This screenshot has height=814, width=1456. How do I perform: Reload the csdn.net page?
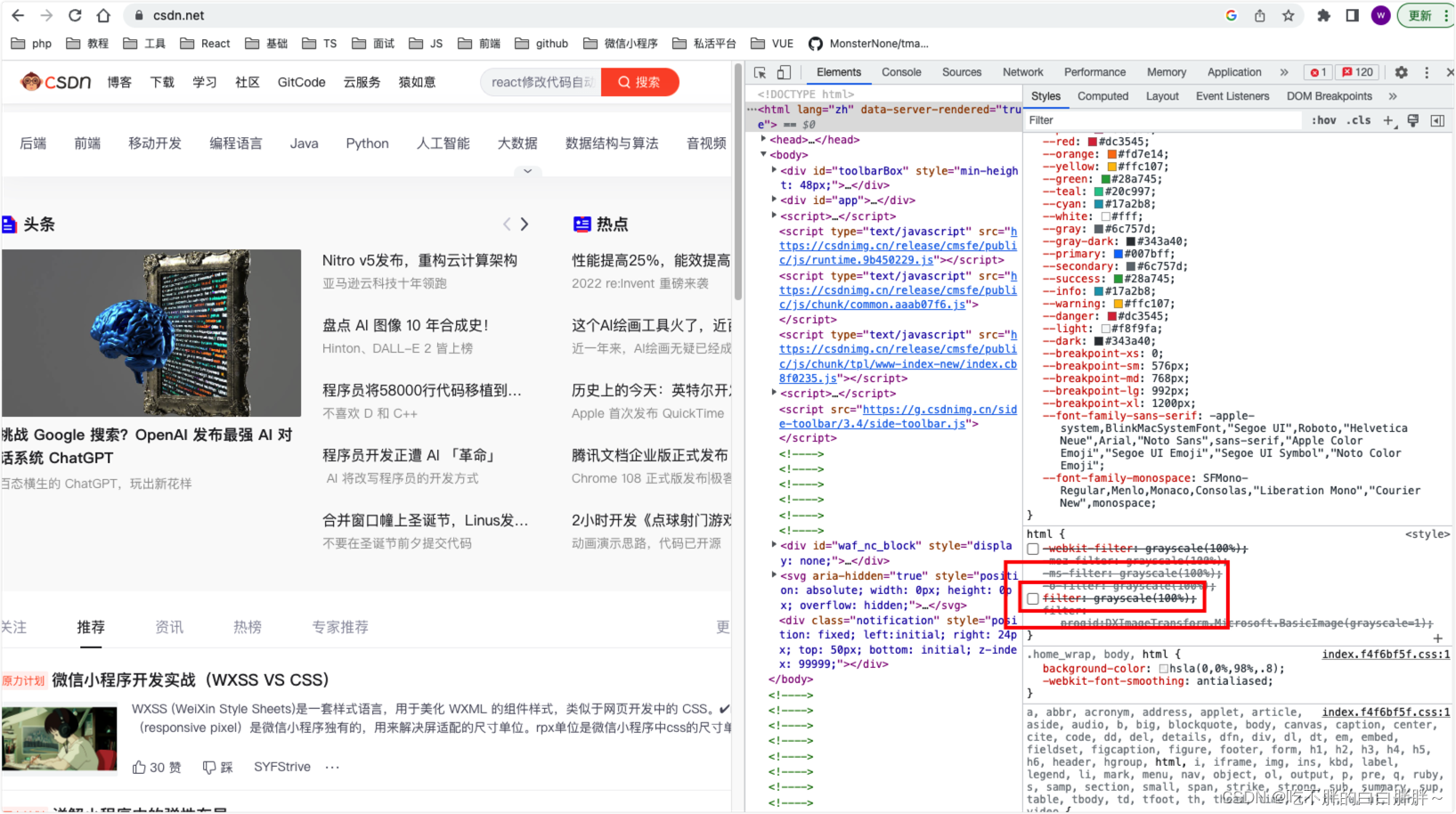(x=75, y=15)
